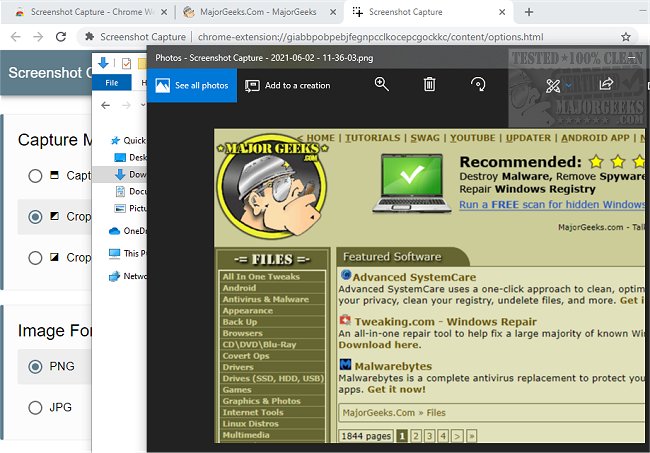This screenshot has height=453, width=650.
Task: Click See all photos button
Action: (192, 85)
